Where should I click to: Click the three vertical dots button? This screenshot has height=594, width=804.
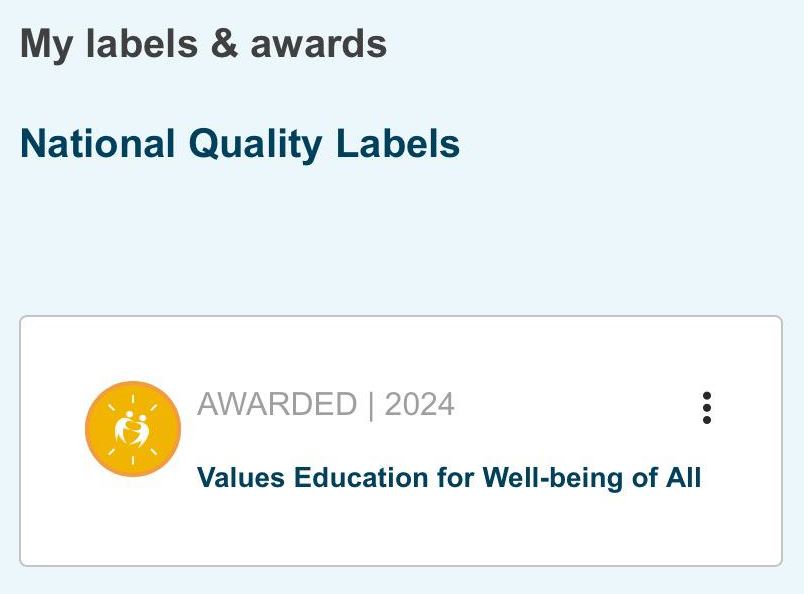[x=707, y=408]
